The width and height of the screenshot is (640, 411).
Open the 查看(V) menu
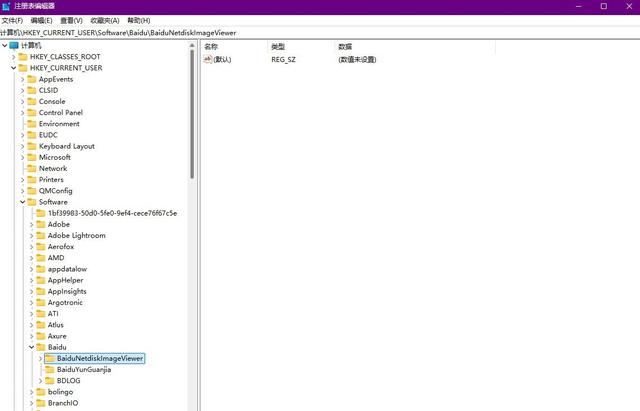(x=71, y=20)
